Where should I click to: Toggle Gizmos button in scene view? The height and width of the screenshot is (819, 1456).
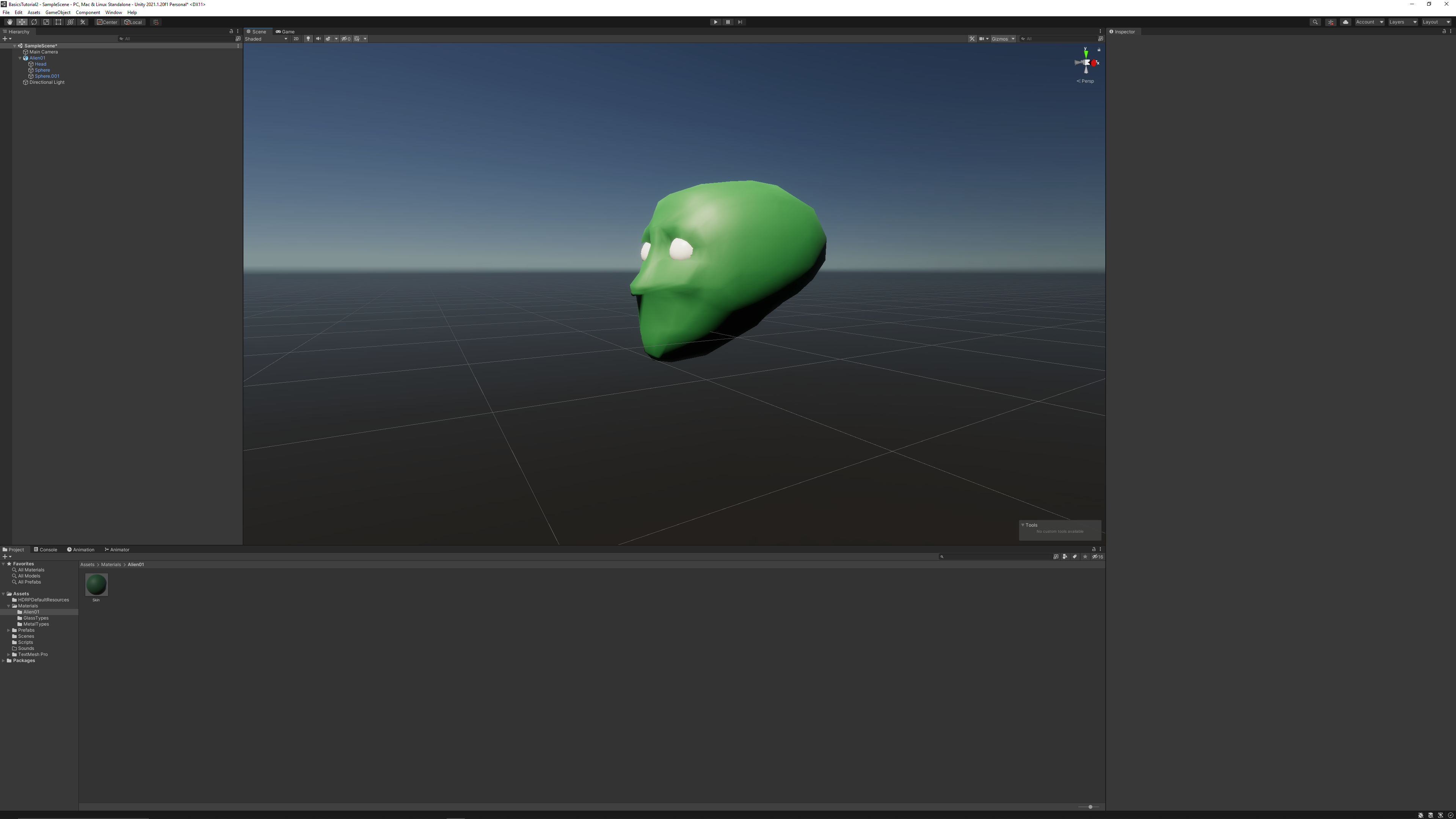tap(999, 39)
